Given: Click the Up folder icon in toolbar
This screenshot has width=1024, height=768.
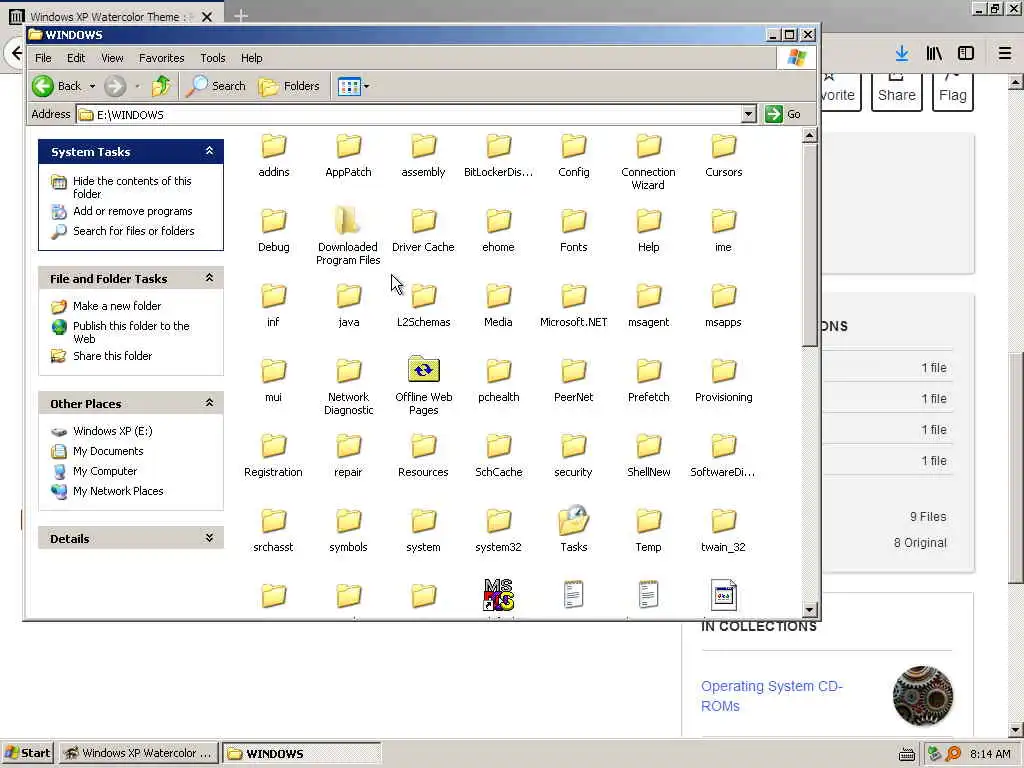Looking at the screenshot, I should 161,86.
